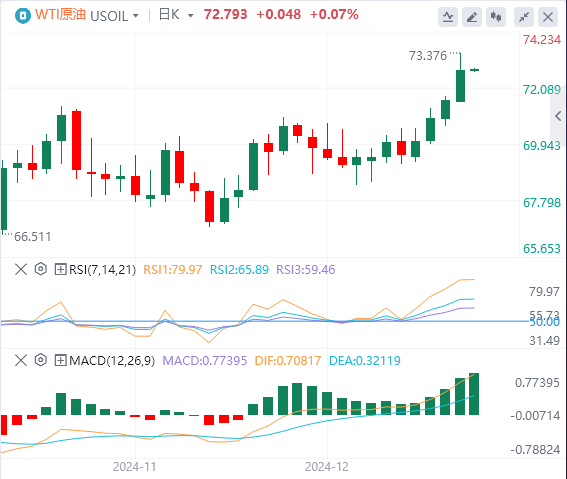Expand side panel with left chevron
The image size is (567, 479).
point(558,116)
